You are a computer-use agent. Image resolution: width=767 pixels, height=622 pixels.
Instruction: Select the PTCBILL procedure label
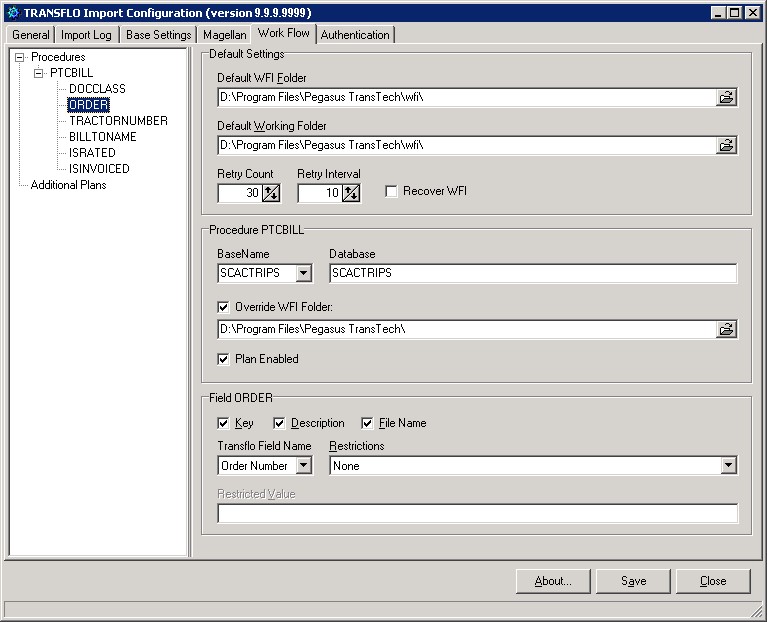[71, 73]
